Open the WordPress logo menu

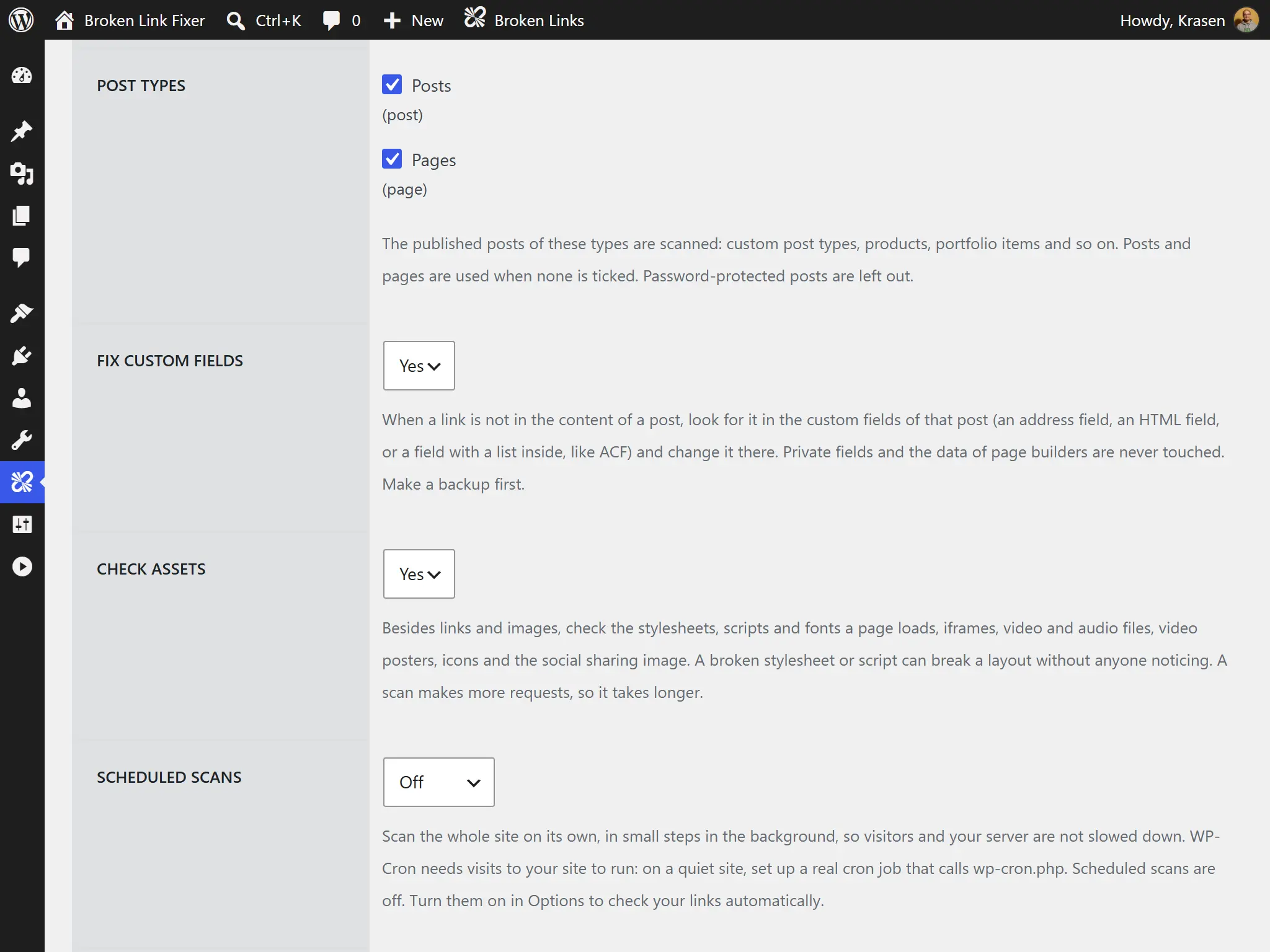coord(21,20)
